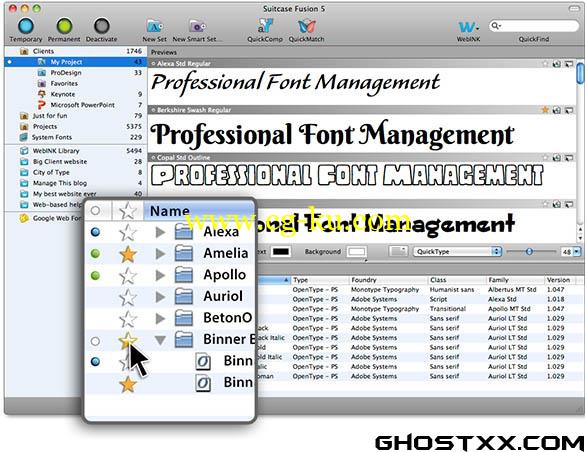The height and width of the screenshot is (452, 585).
Task: Click the Alexa family folder icon
Action: (184, 232)
